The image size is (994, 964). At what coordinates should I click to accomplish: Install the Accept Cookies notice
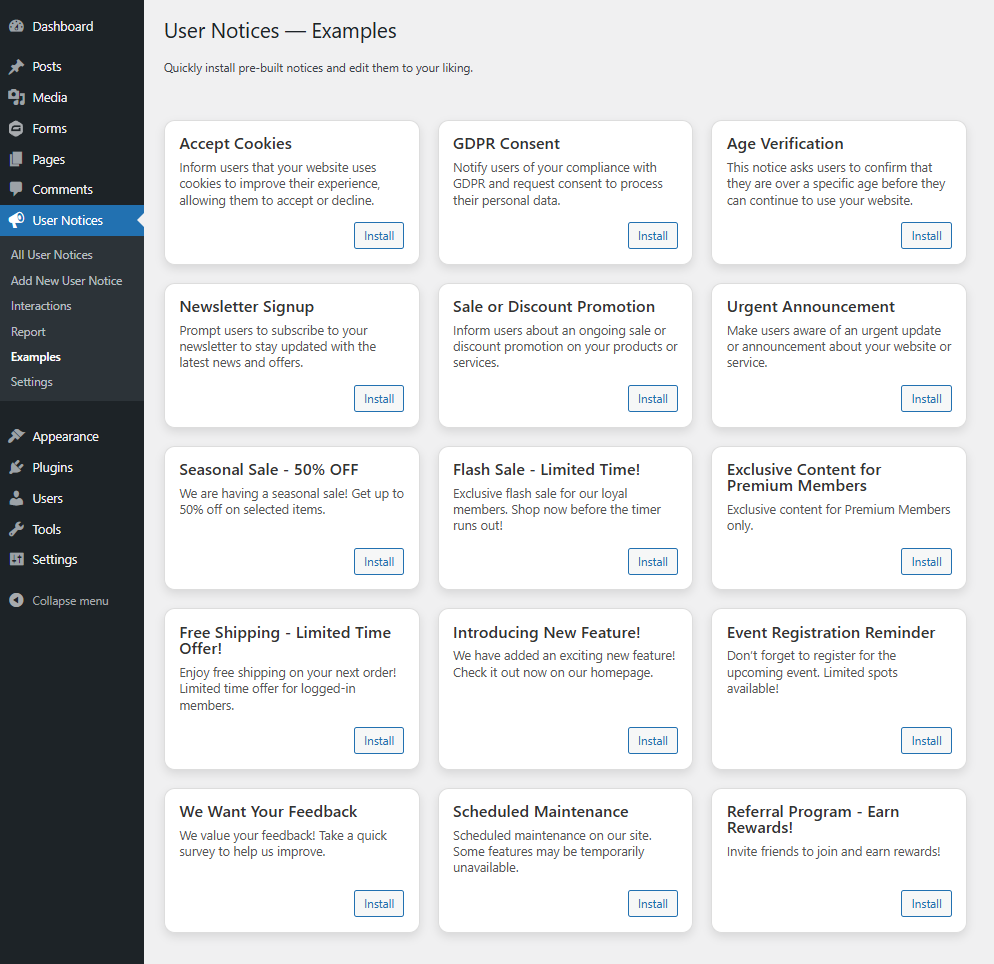pyautogui.click(x=378, y=235)
